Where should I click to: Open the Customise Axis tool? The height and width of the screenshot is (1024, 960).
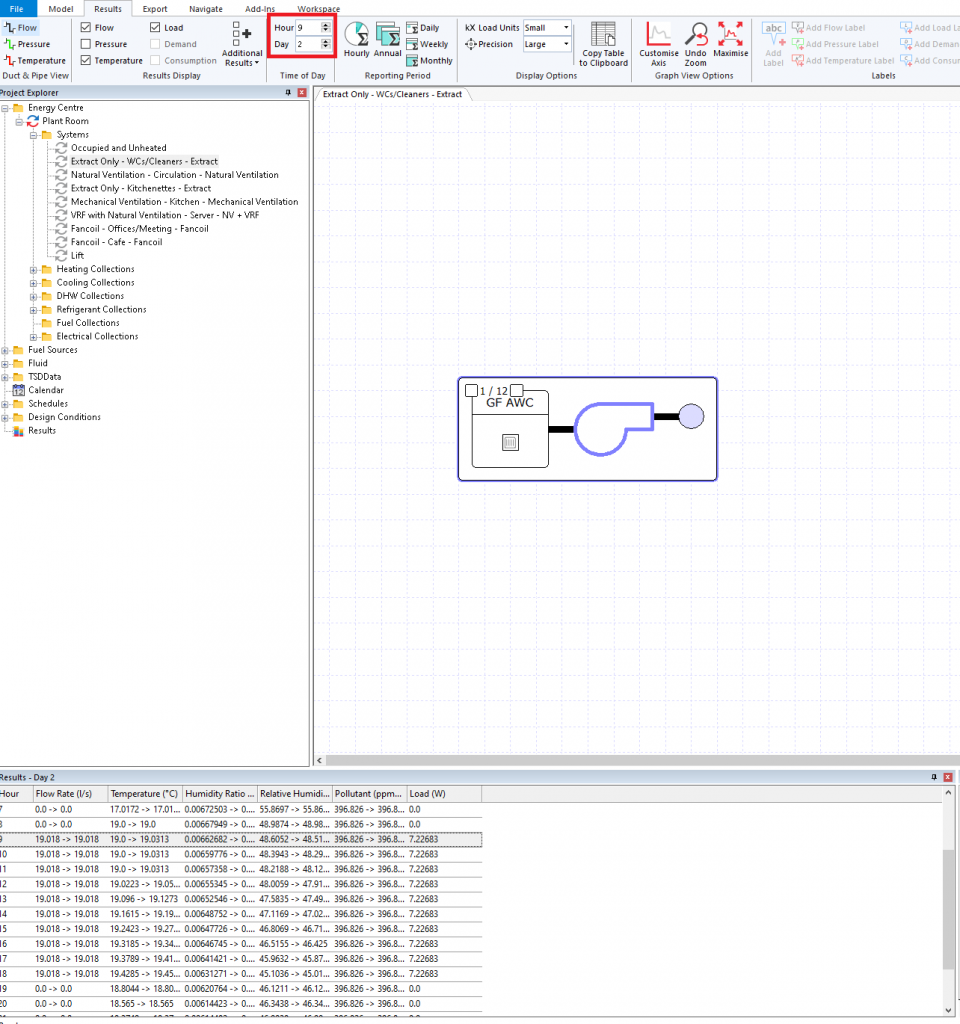658,44
